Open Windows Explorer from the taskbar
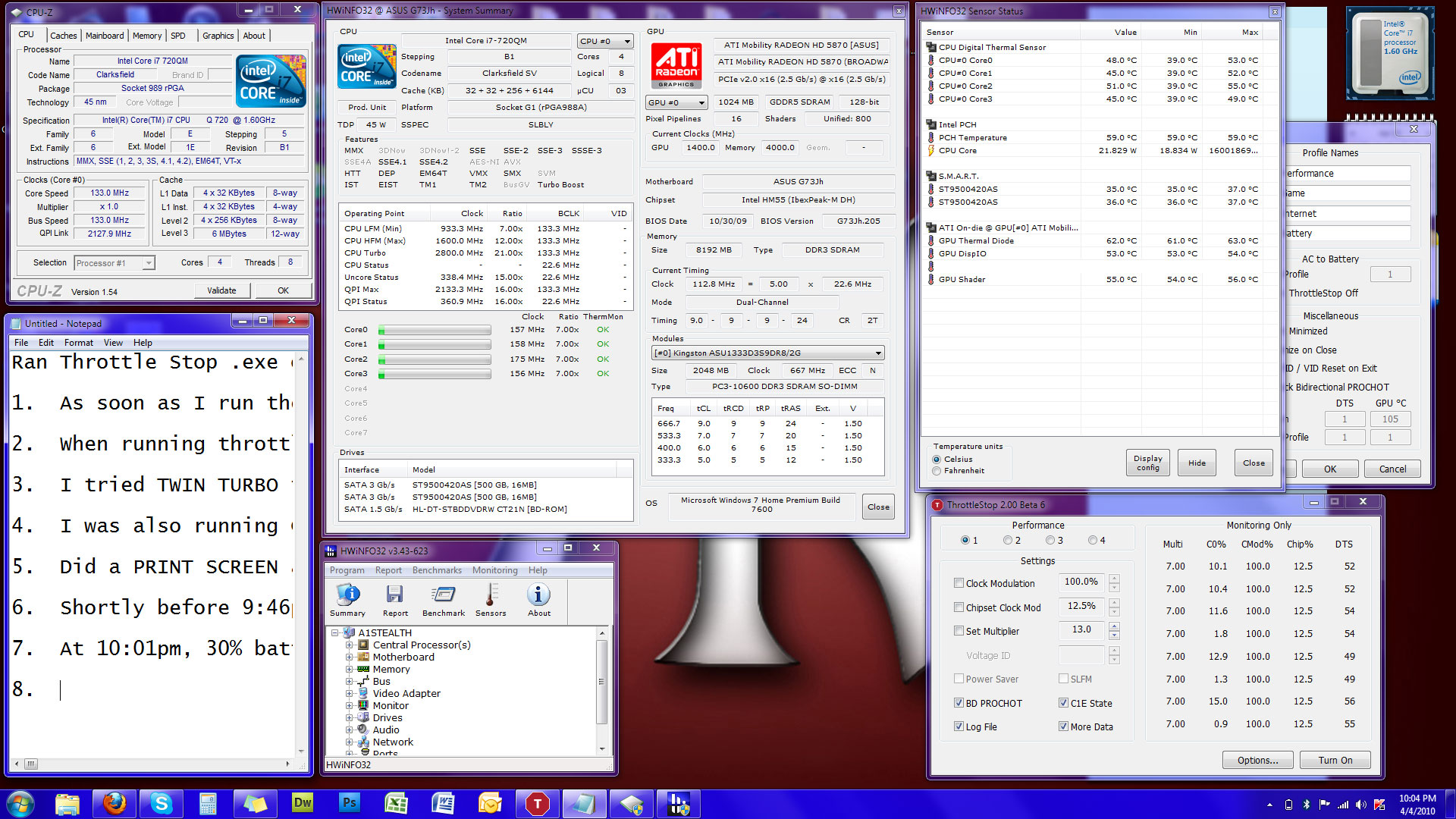The width and height of the screenshot is (1456, 819). coord(67,804)
